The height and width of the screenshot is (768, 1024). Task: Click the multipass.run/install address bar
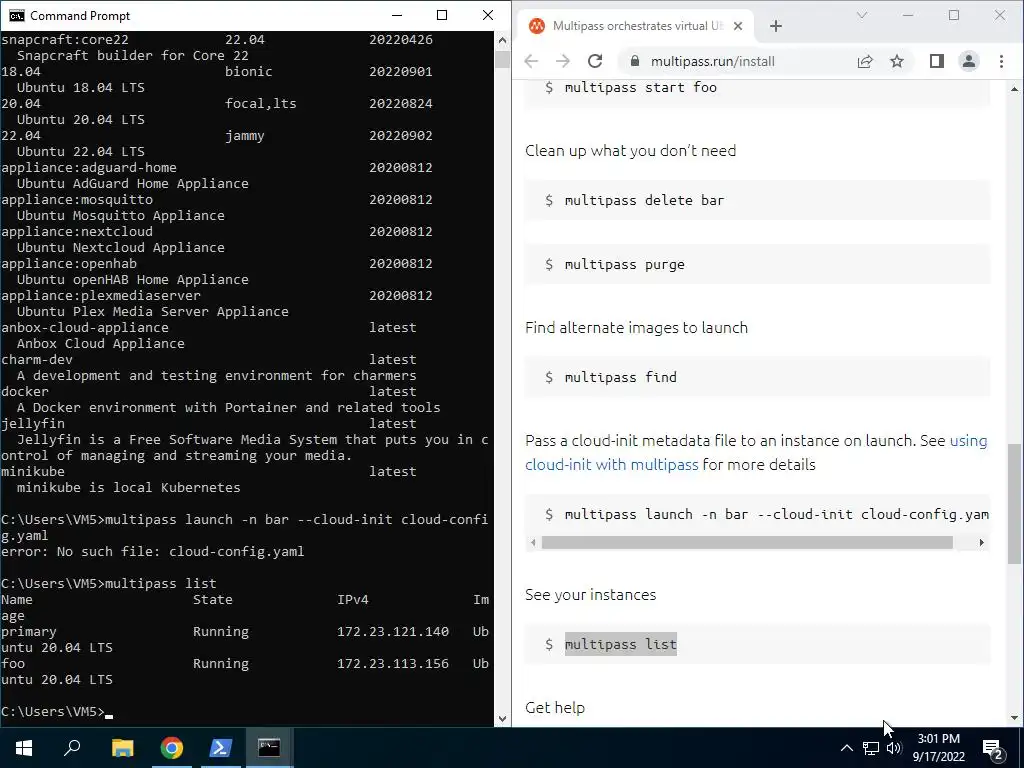click(x=712, y=61)
